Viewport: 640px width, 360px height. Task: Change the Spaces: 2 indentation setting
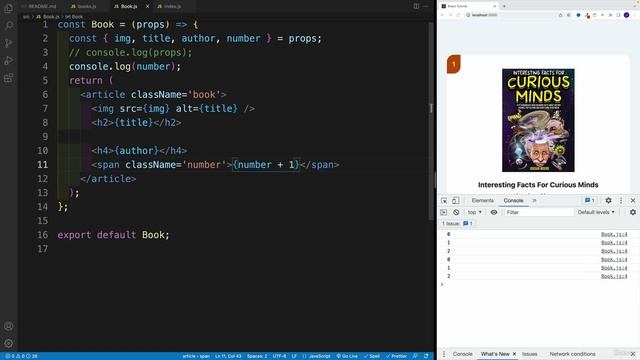(x=257, y=356)
